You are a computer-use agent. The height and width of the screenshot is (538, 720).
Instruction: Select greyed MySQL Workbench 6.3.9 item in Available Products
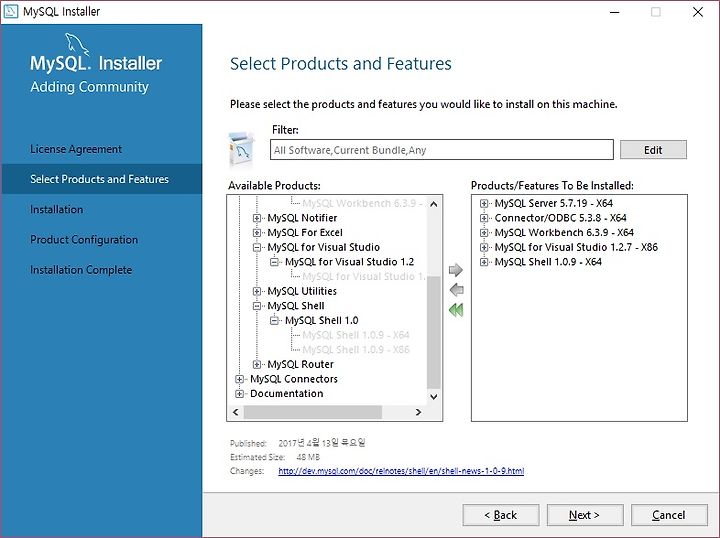(362, 203)
